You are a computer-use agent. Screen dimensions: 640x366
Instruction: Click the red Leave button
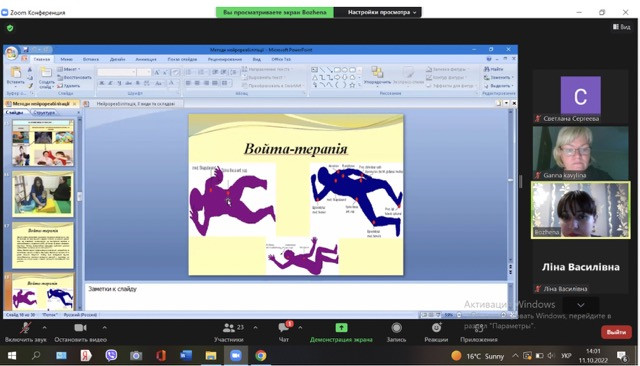(x=616, y=332)
